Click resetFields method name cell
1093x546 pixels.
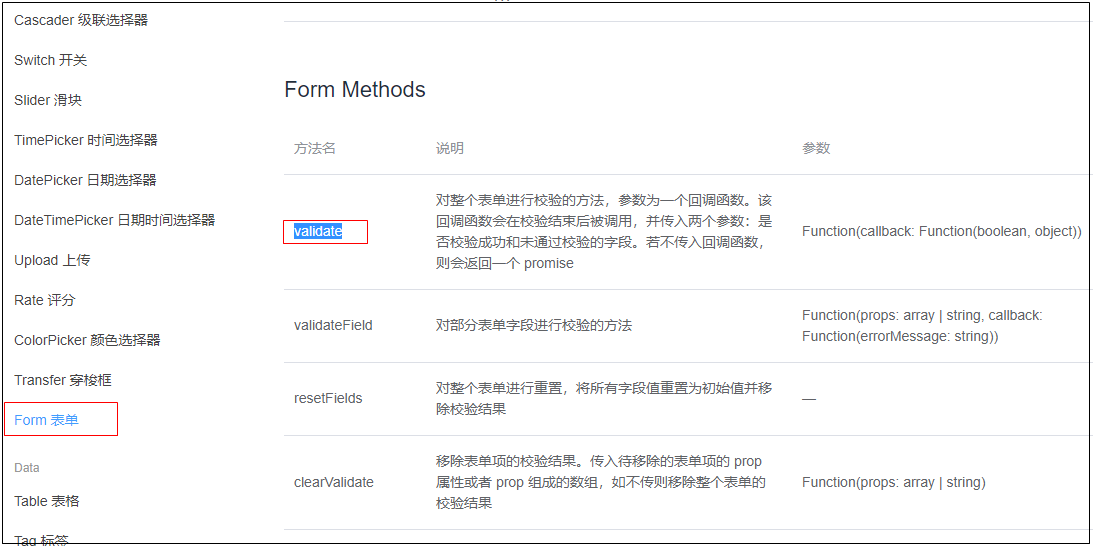coord(328,398)
